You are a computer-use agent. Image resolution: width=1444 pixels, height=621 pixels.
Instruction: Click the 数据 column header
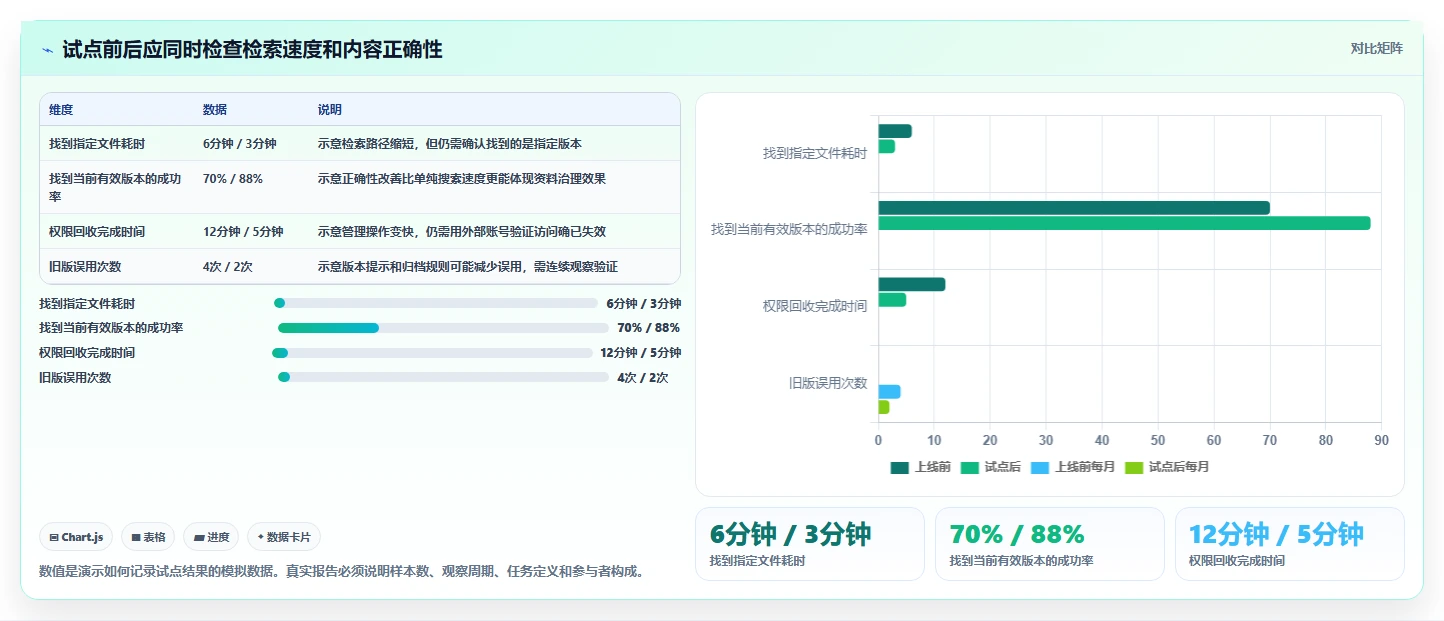(215, 110)
